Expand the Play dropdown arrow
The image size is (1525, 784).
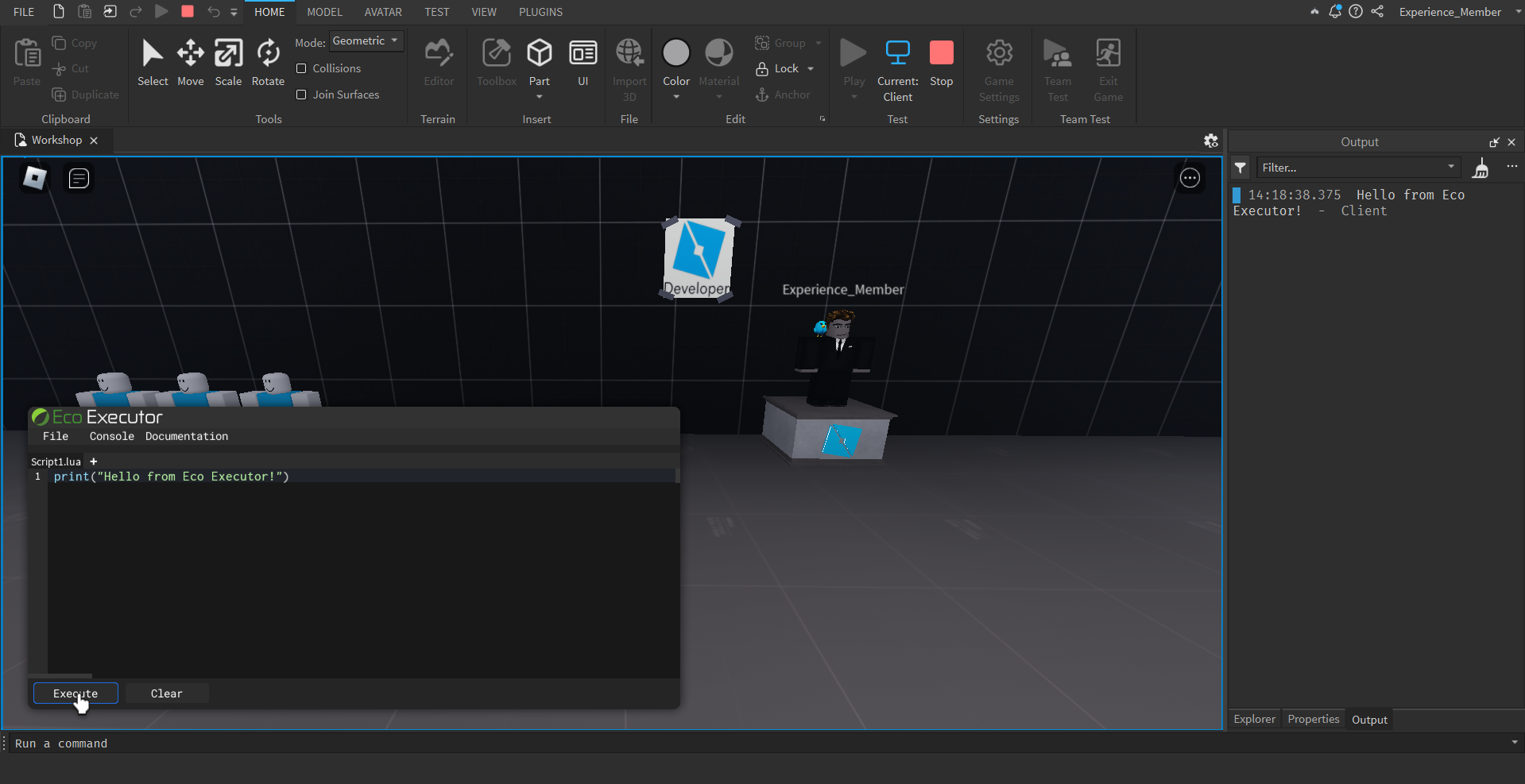[854, 97]
